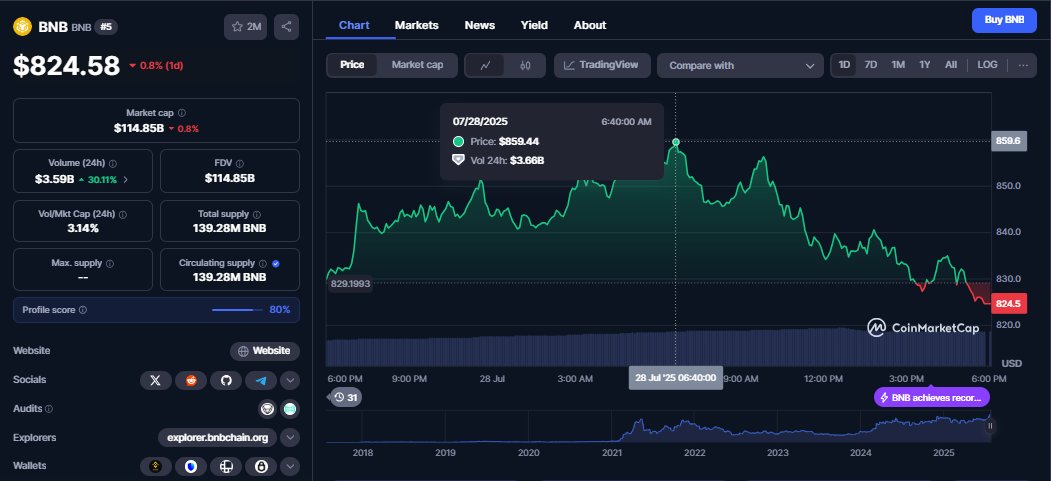The image size is (1051, 481).
Task: Open chart more options ellipsis
Action: pos(1023,65)
